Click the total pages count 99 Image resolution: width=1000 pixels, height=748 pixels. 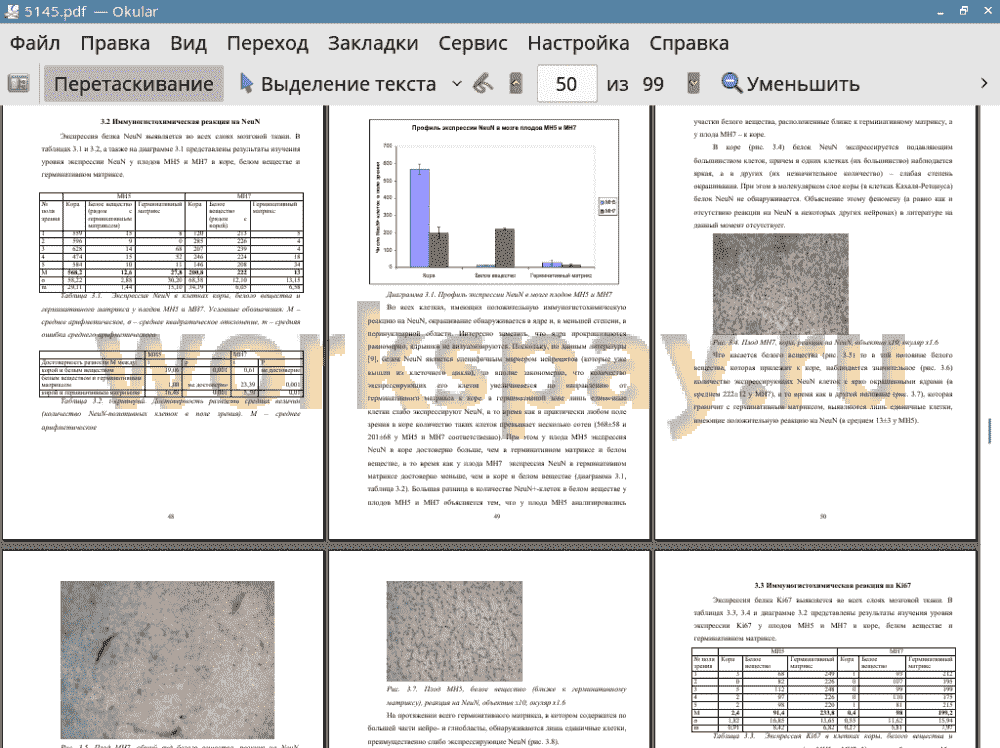click(653, 84)
